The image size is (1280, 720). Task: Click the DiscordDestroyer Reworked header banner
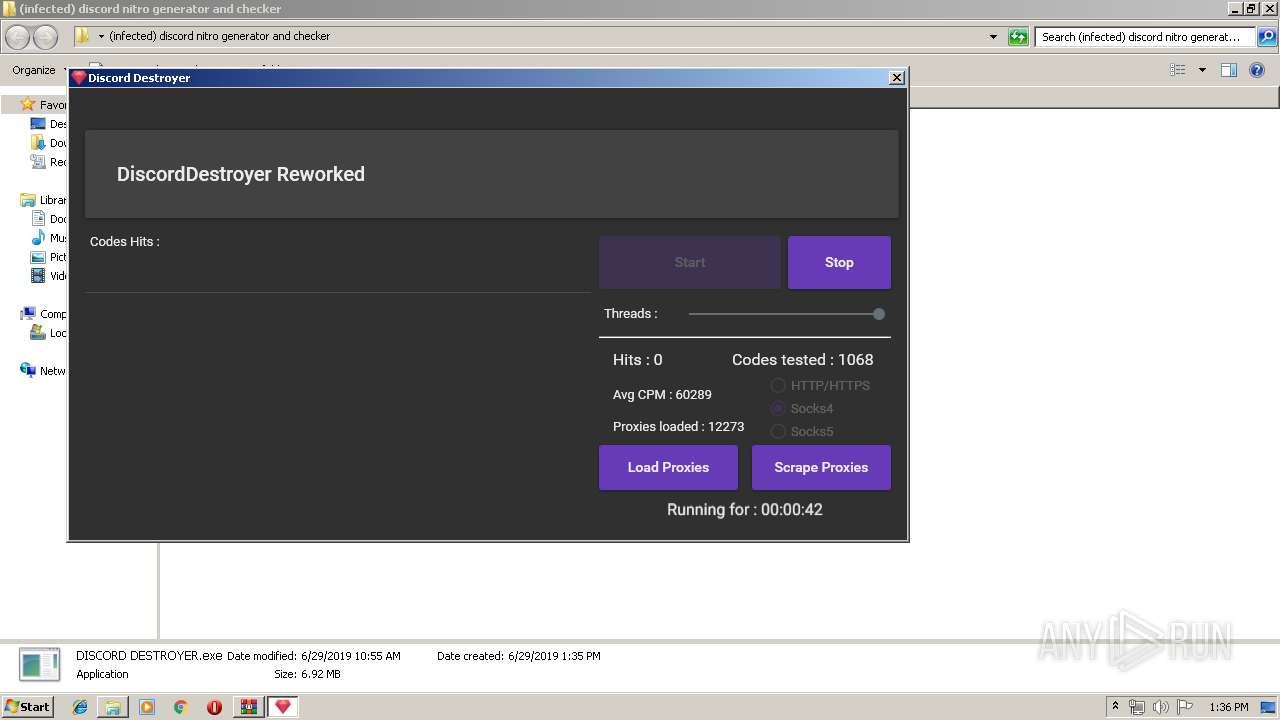coord(491,174)
